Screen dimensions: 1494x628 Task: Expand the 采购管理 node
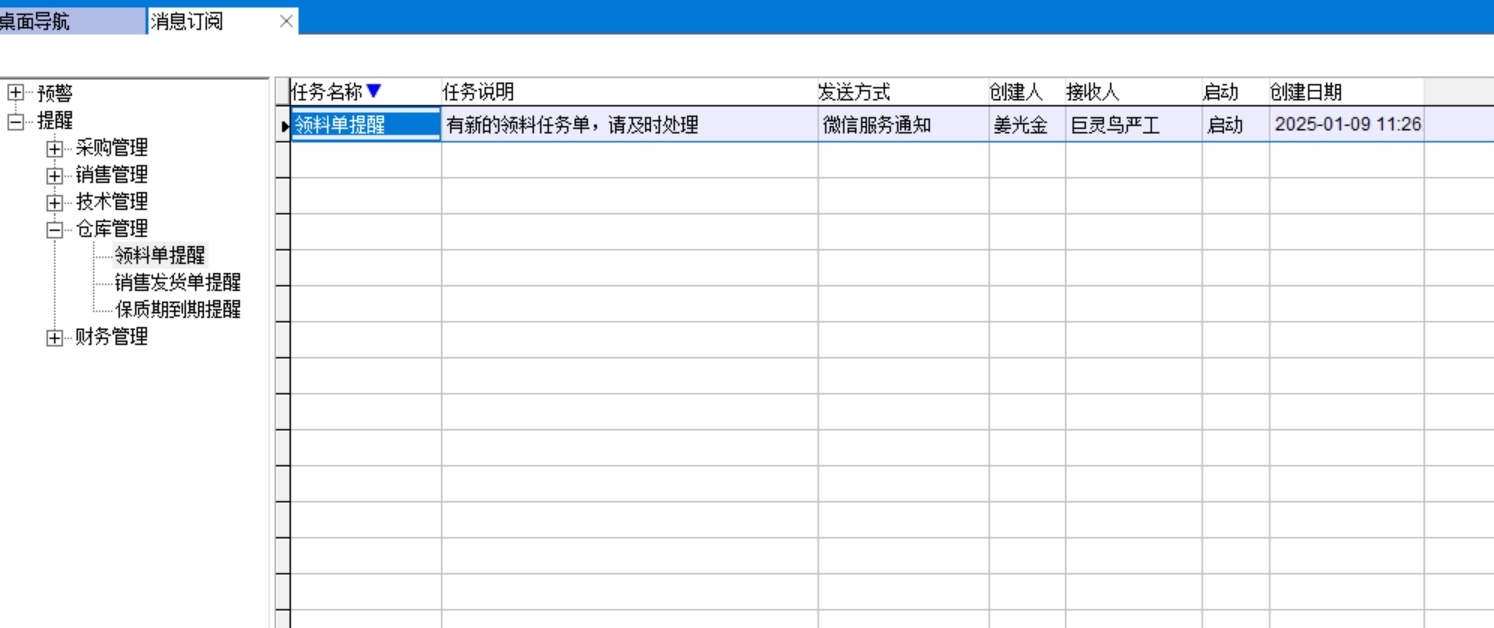pyautogui.click(x=54, y=149)
